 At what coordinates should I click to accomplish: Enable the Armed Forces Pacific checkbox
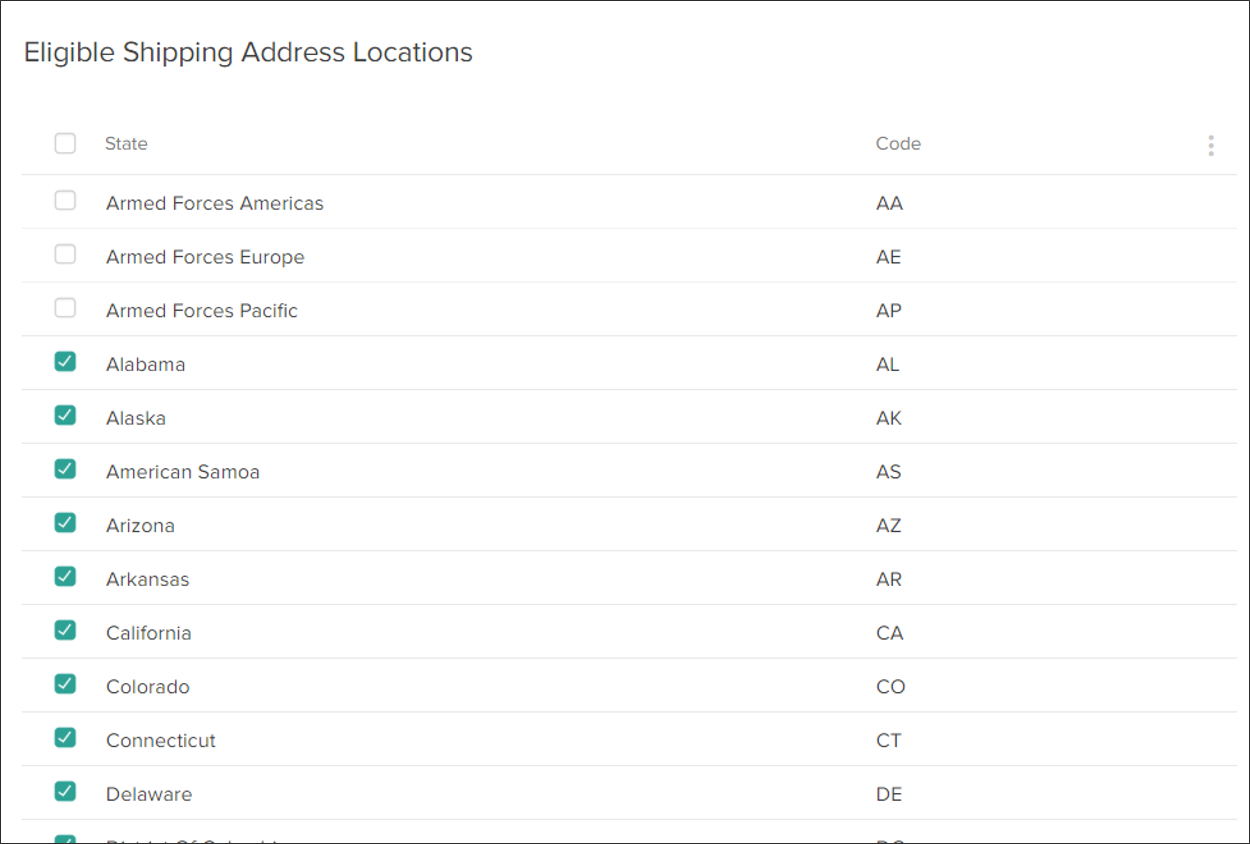65,308
